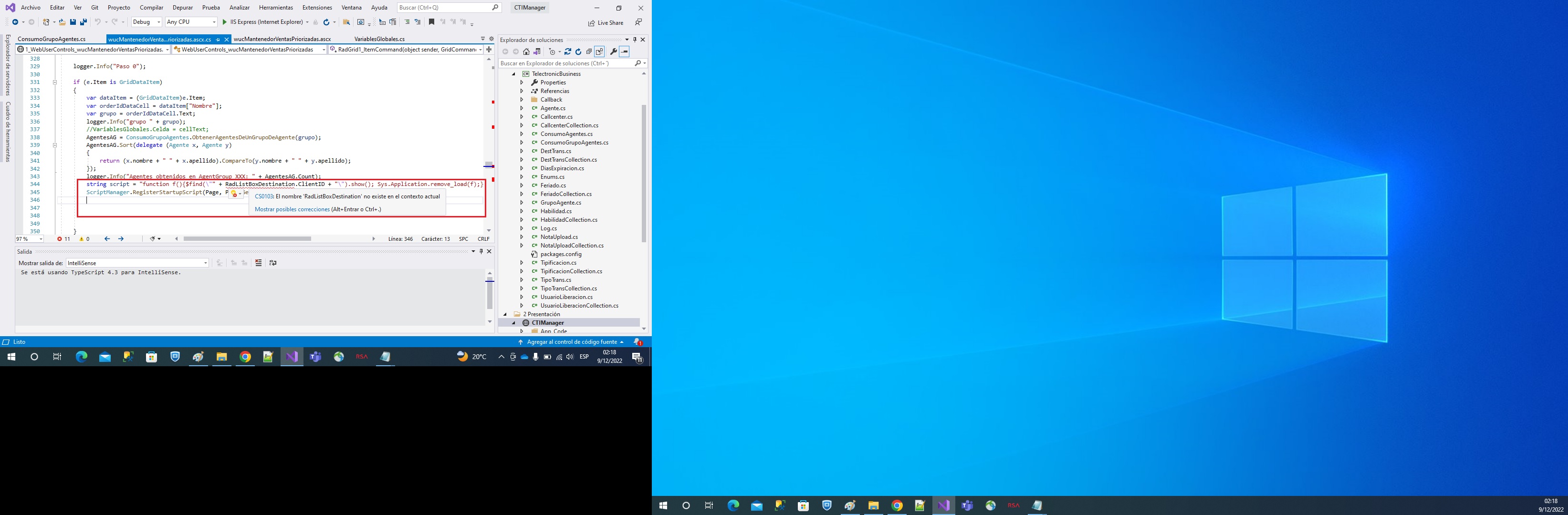1568x515 pixels.
Task: Click Collapse All icon in Solution Explorer
Action: click(589, 51)
